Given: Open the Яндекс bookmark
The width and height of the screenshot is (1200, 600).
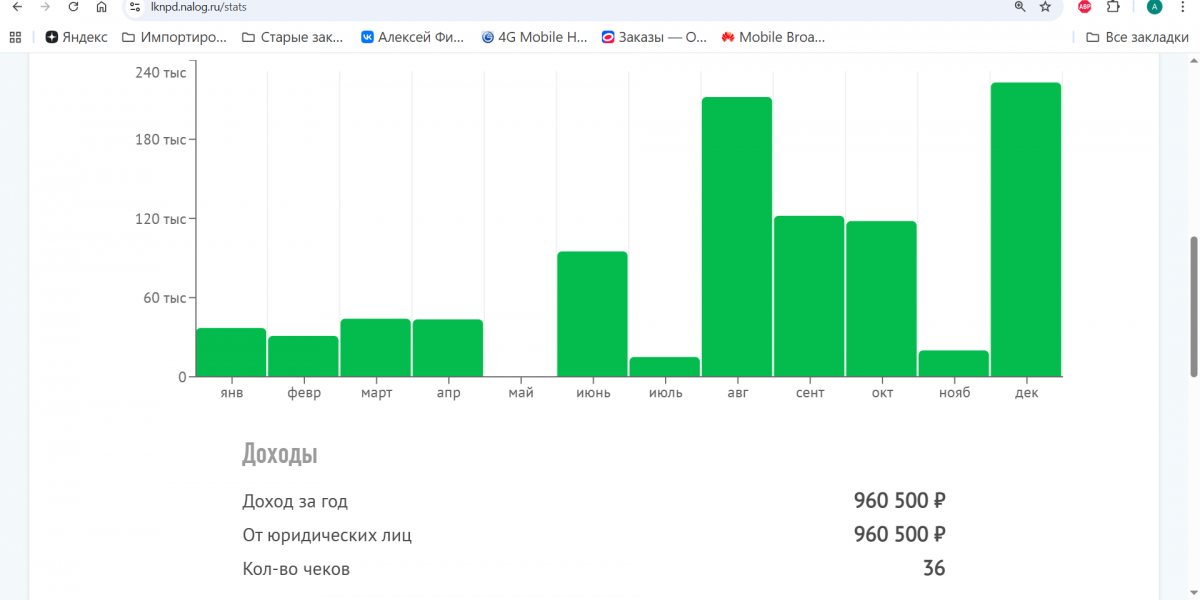Looking at the screenshot, I should (x=77, y=38).
